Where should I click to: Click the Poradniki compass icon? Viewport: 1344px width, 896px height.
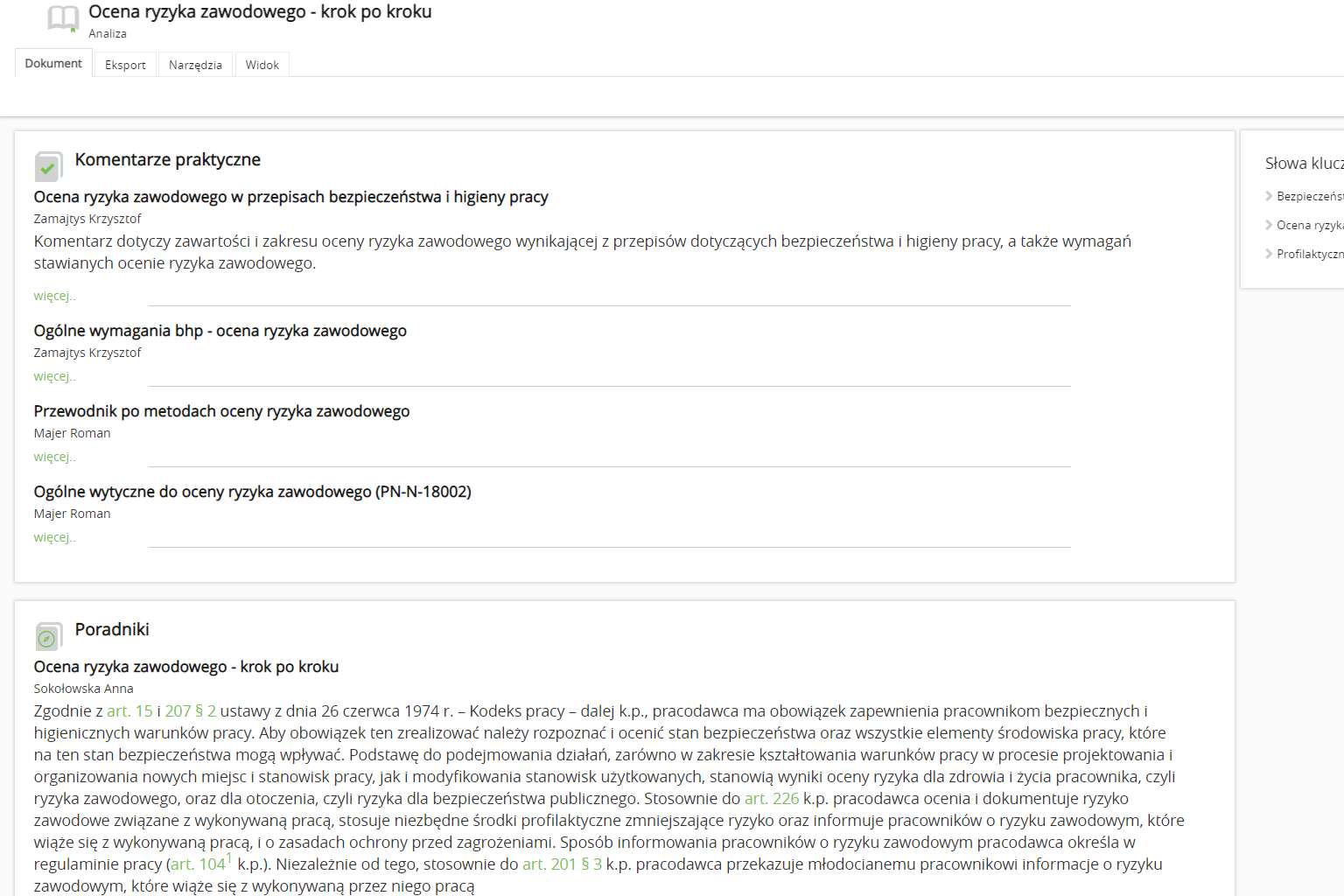48,637
